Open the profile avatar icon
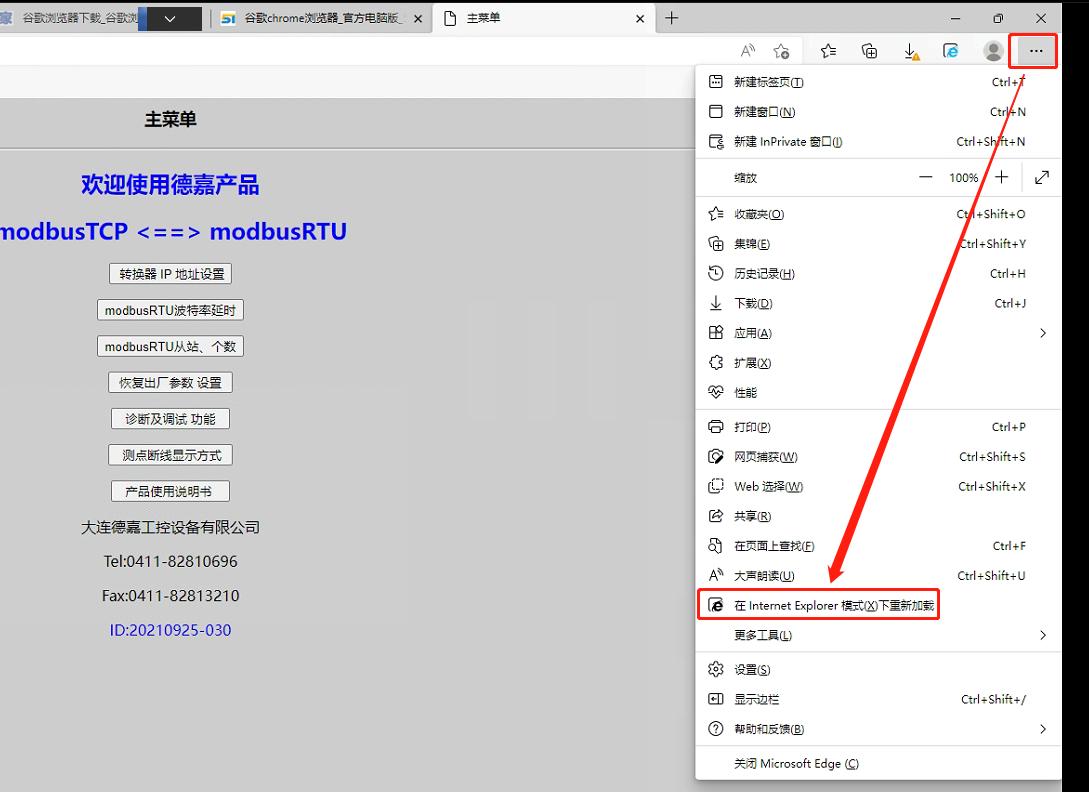This screenshot has width=1089, height=792. click(993, 51)
